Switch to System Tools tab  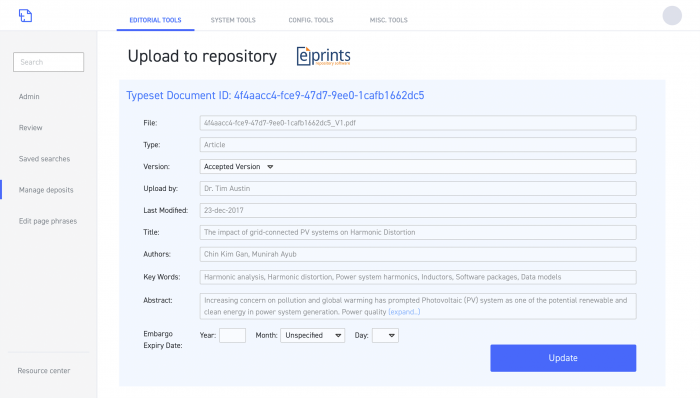pos(233,20)
